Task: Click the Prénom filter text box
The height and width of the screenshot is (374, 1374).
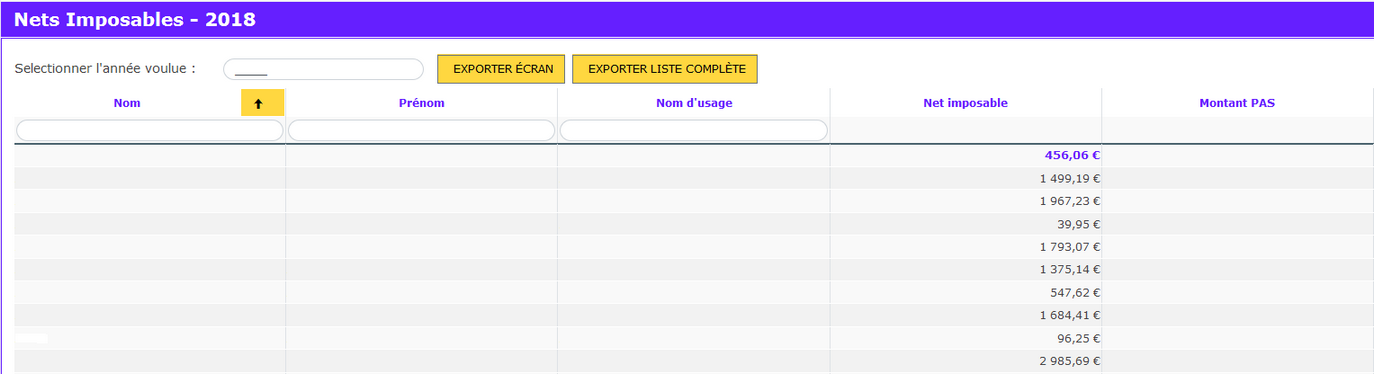Action: (421, 130)
